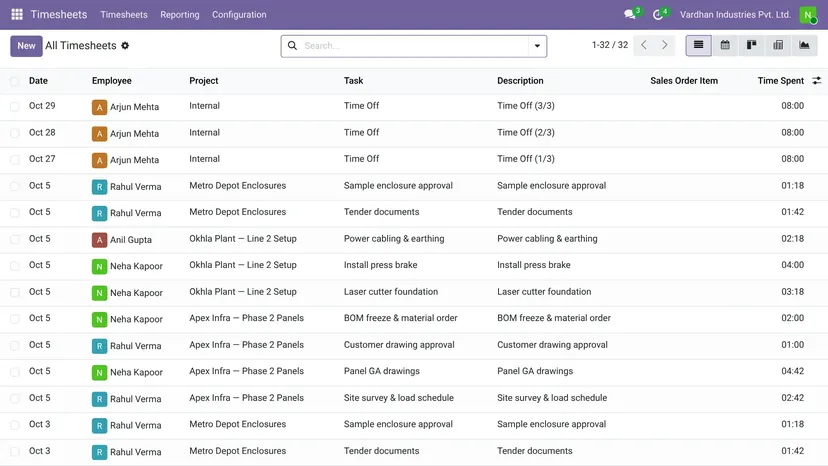828x466 pixels.
Task: Open the Timesheets menu
Action: (124, 15)
